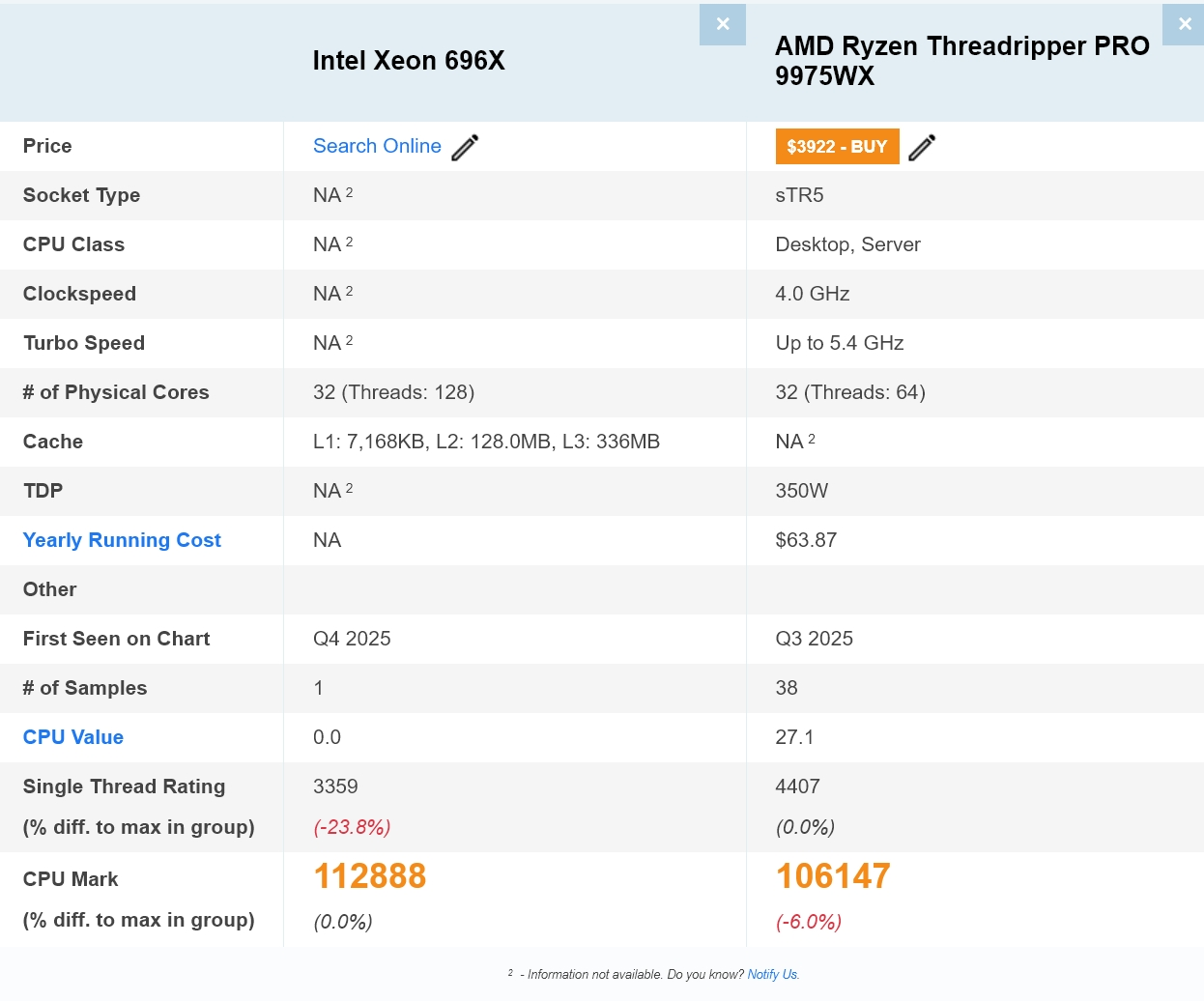Viewport: 1204px width, 1001px height.
Task: Click the (-23.8%) difference value
Action: tap(352, 827)
